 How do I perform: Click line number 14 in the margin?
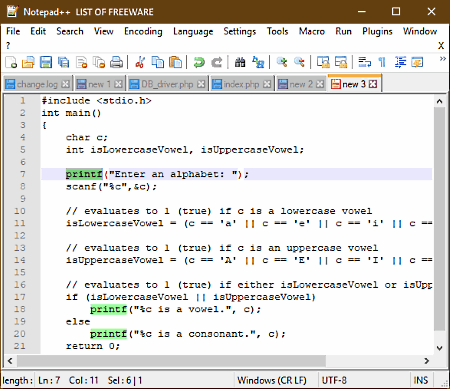coord(20,260)
